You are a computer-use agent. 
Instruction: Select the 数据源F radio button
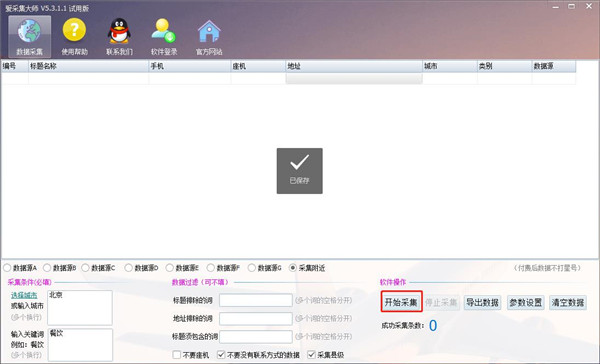click(x=210, y=268)
